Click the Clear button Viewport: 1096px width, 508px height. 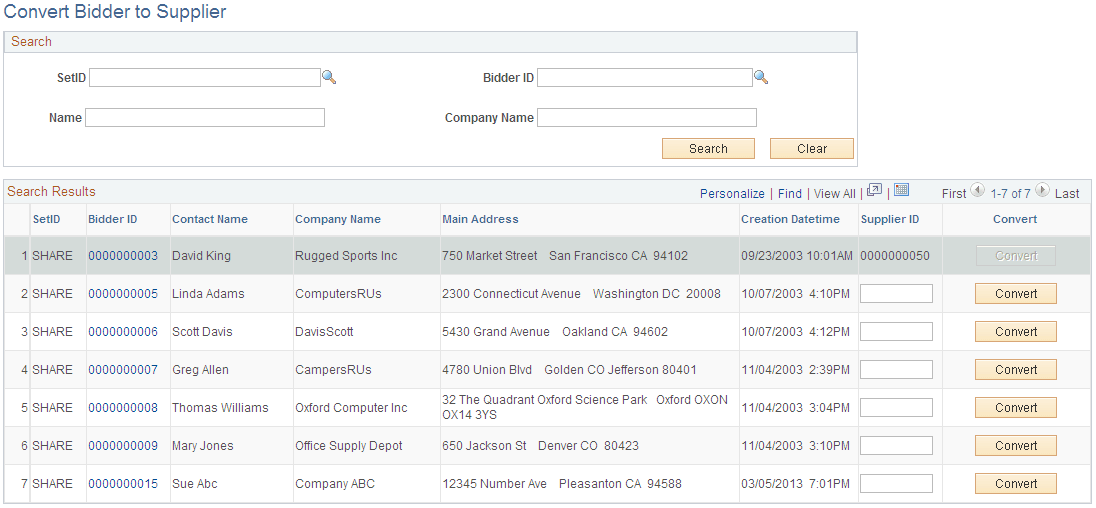pyautogui.click(x=812, y=148)
